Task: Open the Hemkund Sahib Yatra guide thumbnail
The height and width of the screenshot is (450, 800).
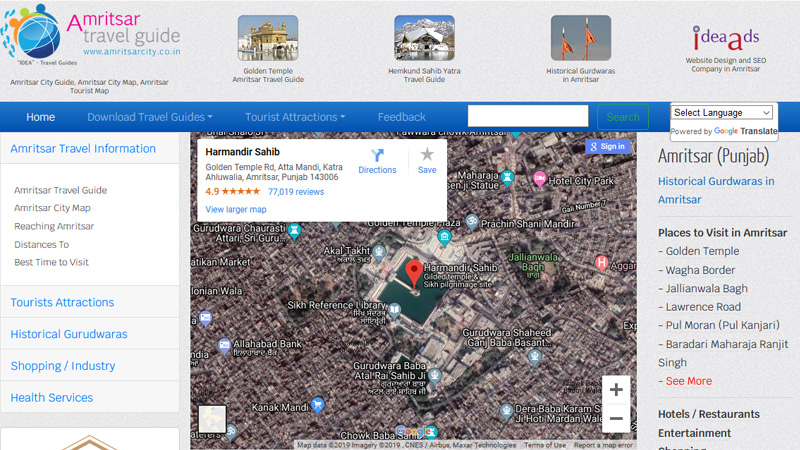Action: [x=424, y=38]
